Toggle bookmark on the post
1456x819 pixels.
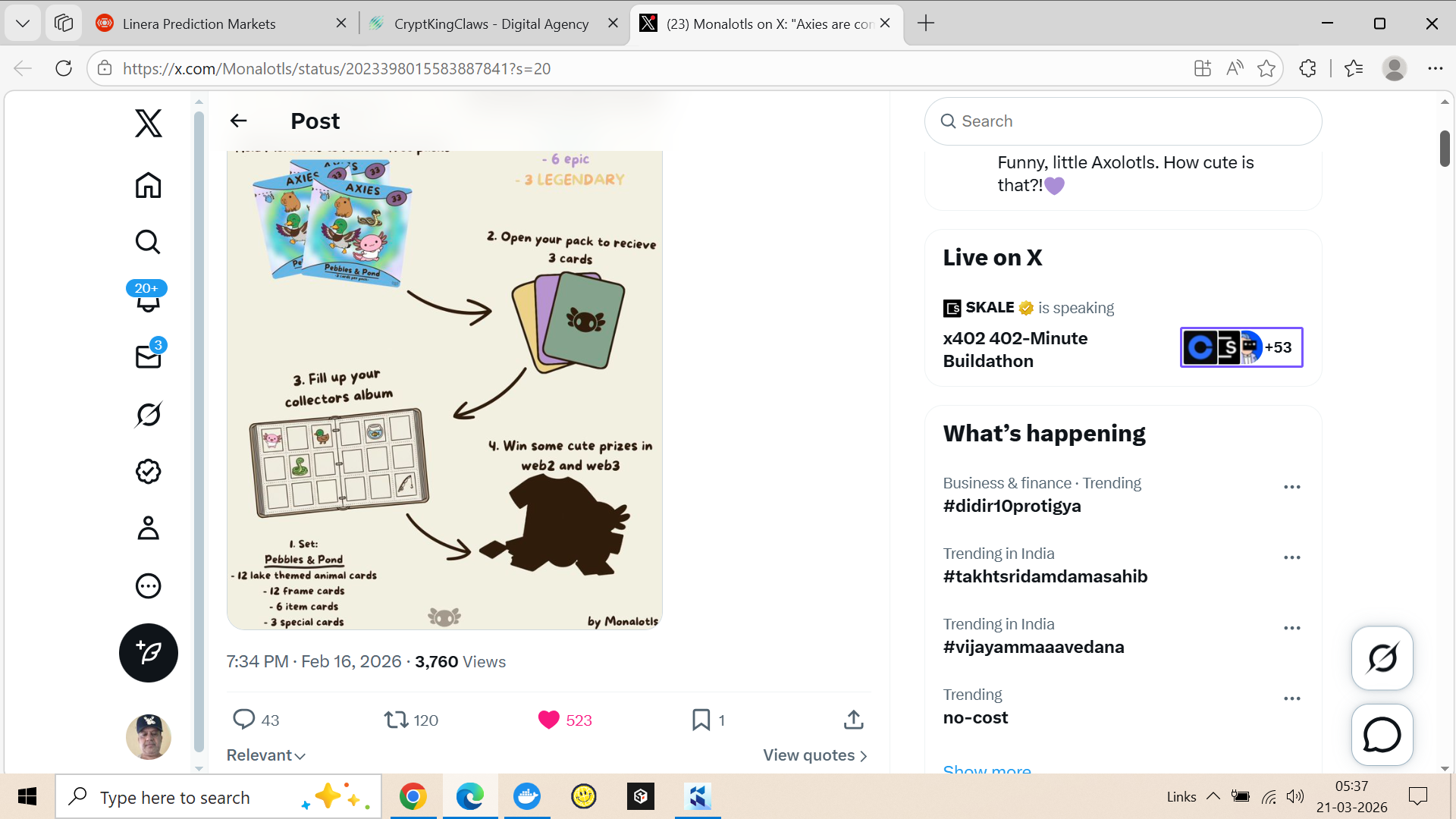point(701,719)
